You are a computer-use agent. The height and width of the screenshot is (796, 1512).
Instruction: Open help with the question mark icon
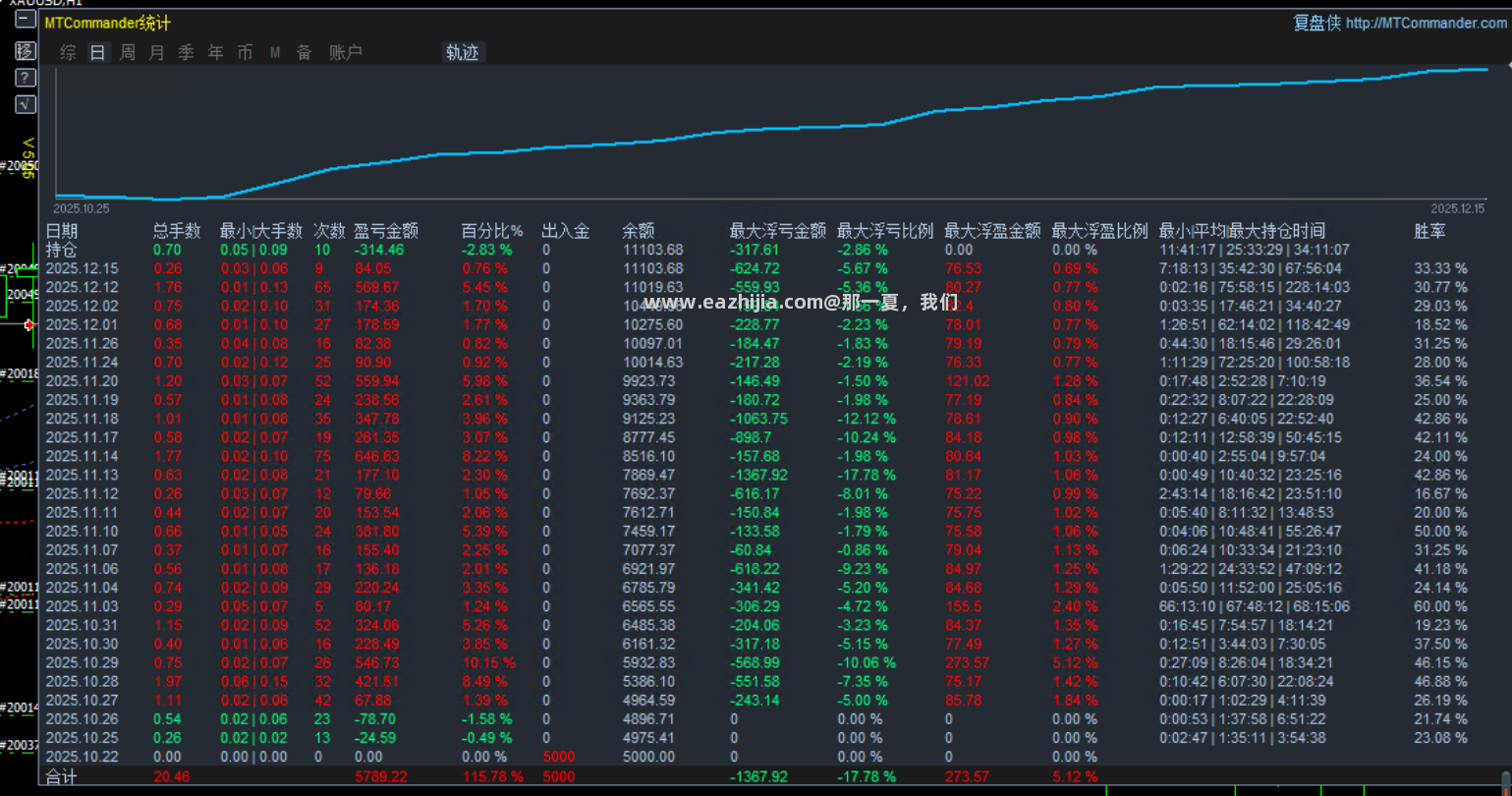pos(26,78)
